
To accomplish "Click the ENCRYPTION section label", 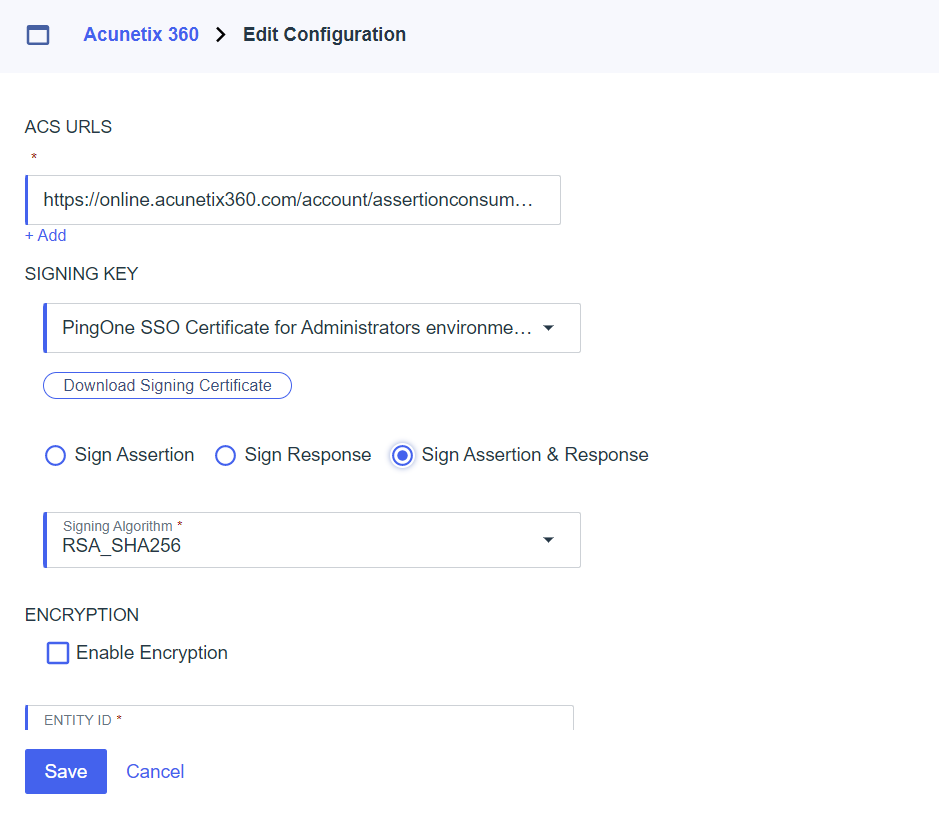I will click(x=82, y=615).
